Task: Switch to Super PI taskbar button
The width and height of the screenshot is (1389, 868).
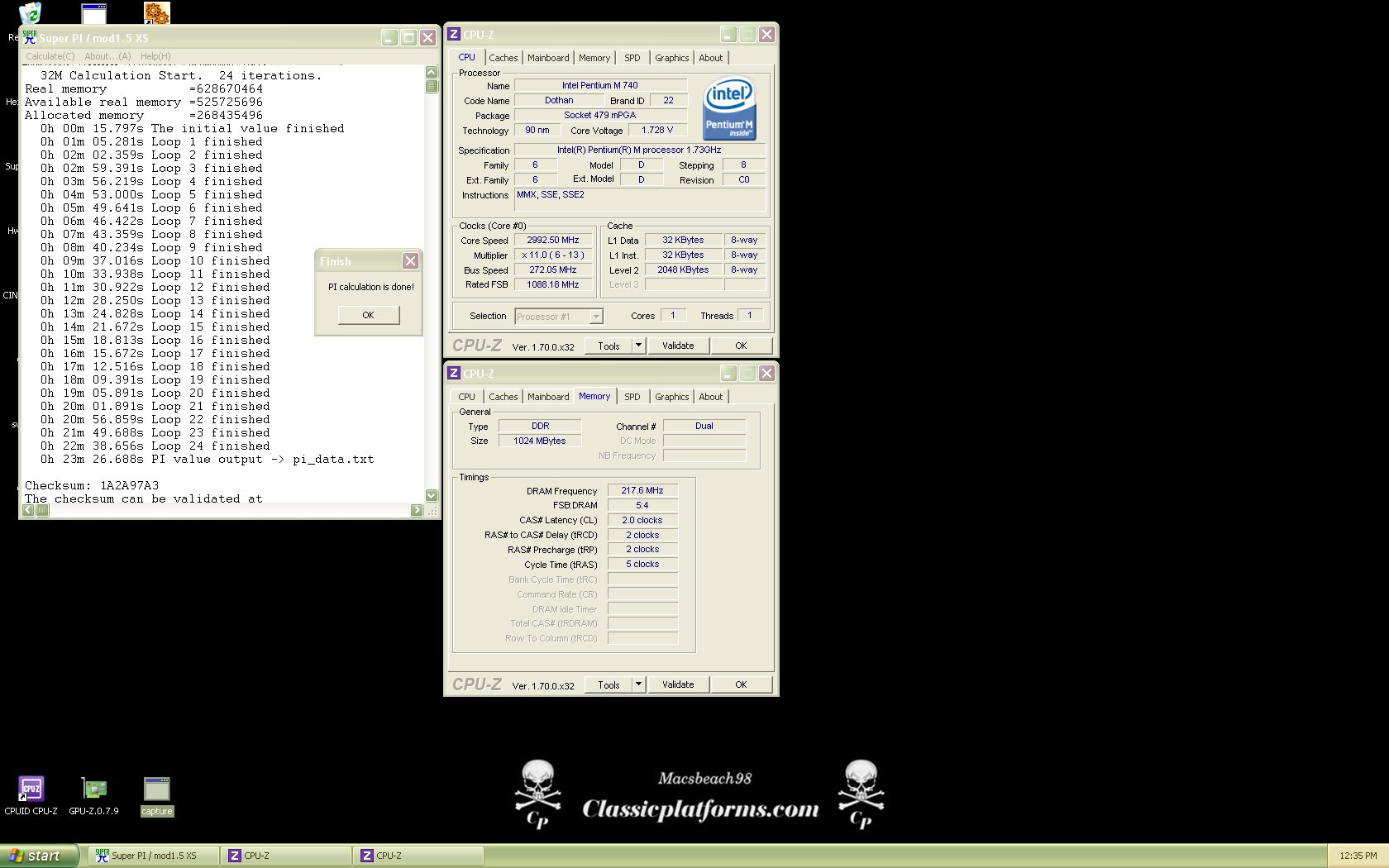Action: click(x=154, y=856)
